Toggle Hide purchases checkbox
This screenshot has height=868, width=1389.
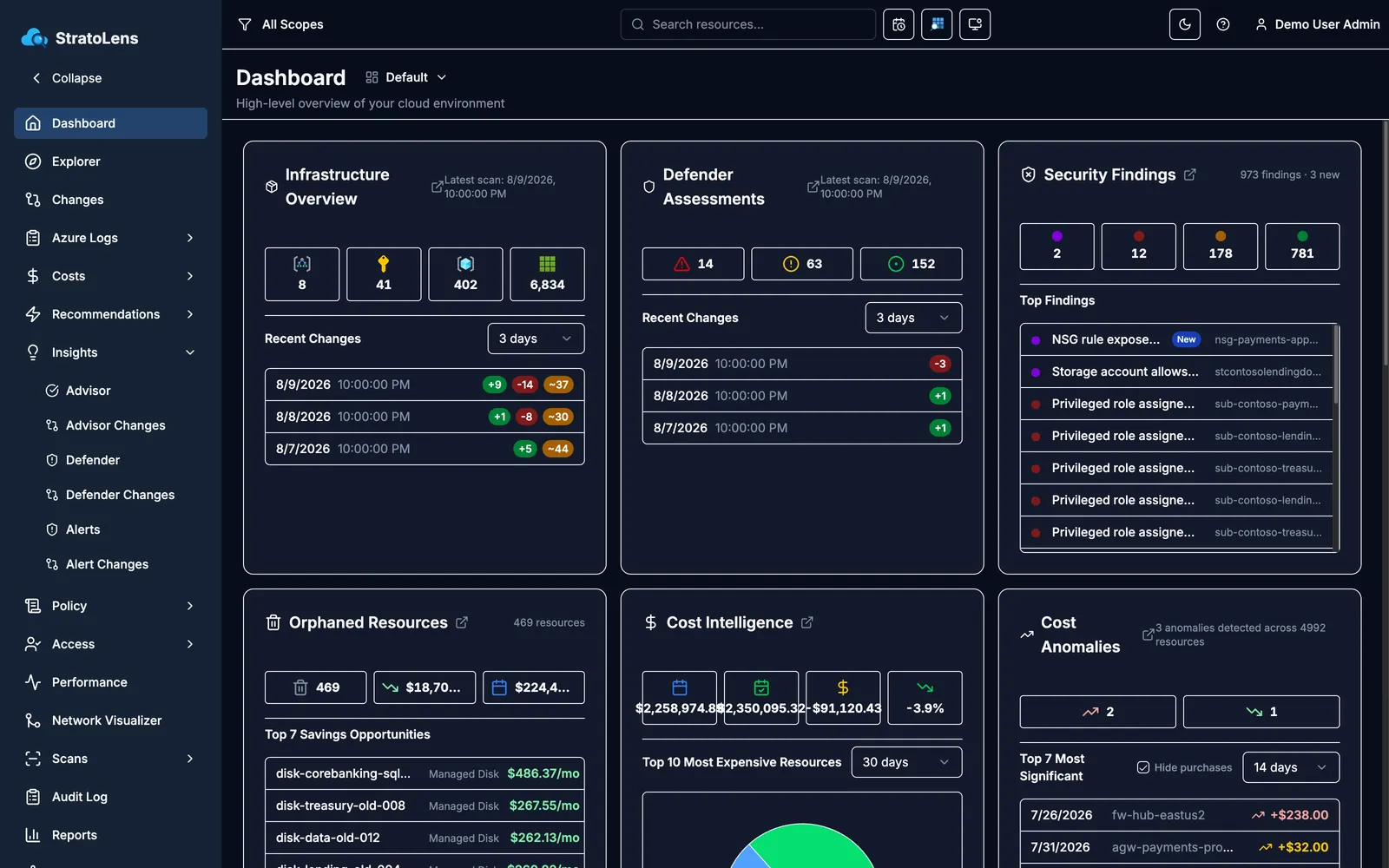(1143, 767)
